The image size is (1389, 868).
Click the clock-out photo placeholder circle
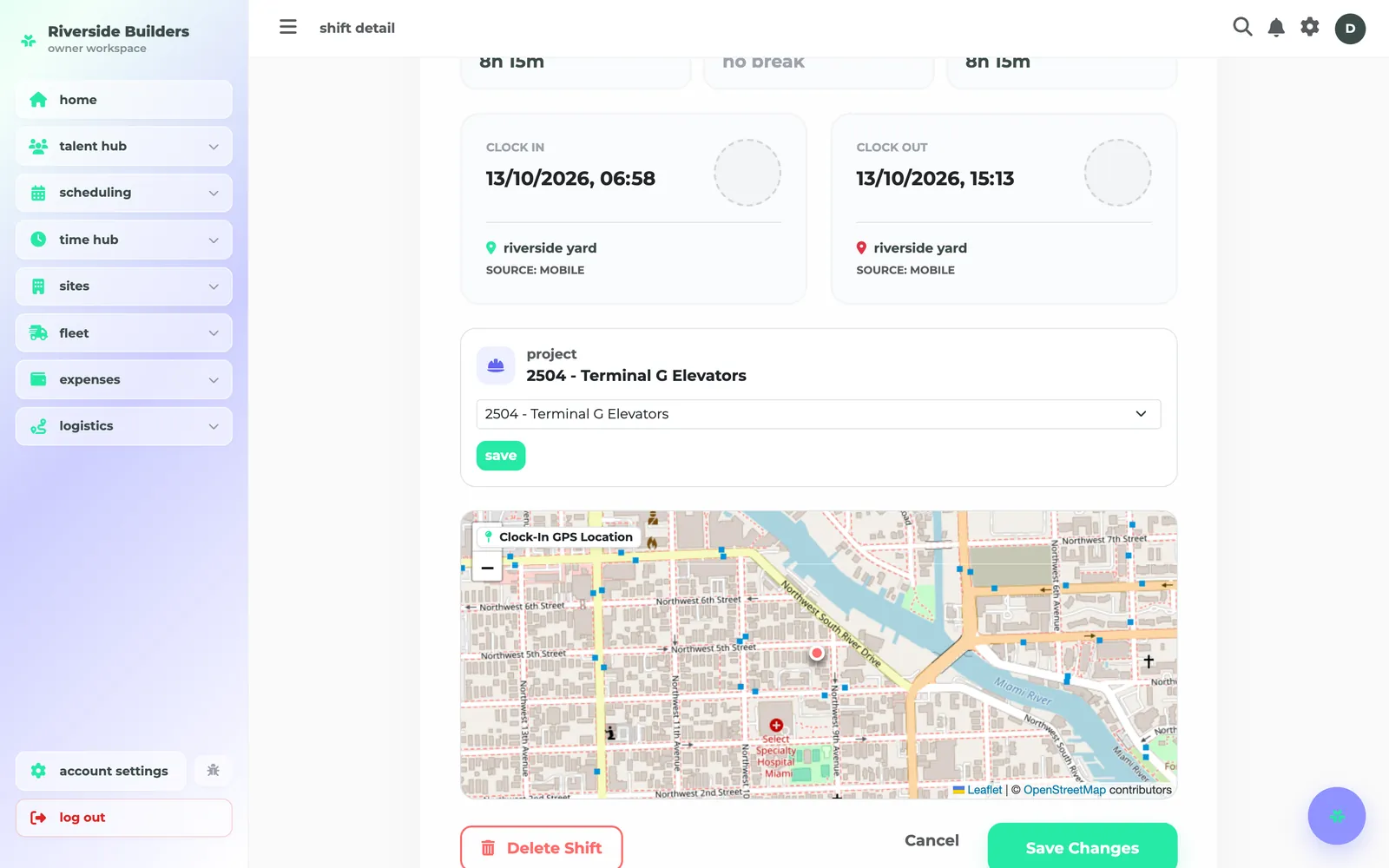click(1118, 173)
